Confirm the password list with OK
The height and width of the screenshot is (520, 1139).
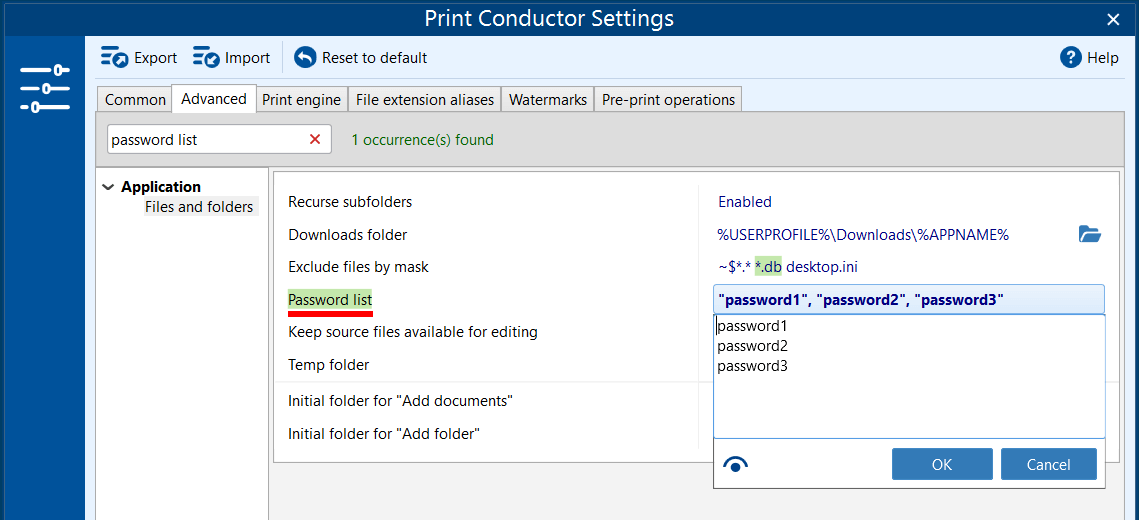pyautogui.click(x=941, y=464)
